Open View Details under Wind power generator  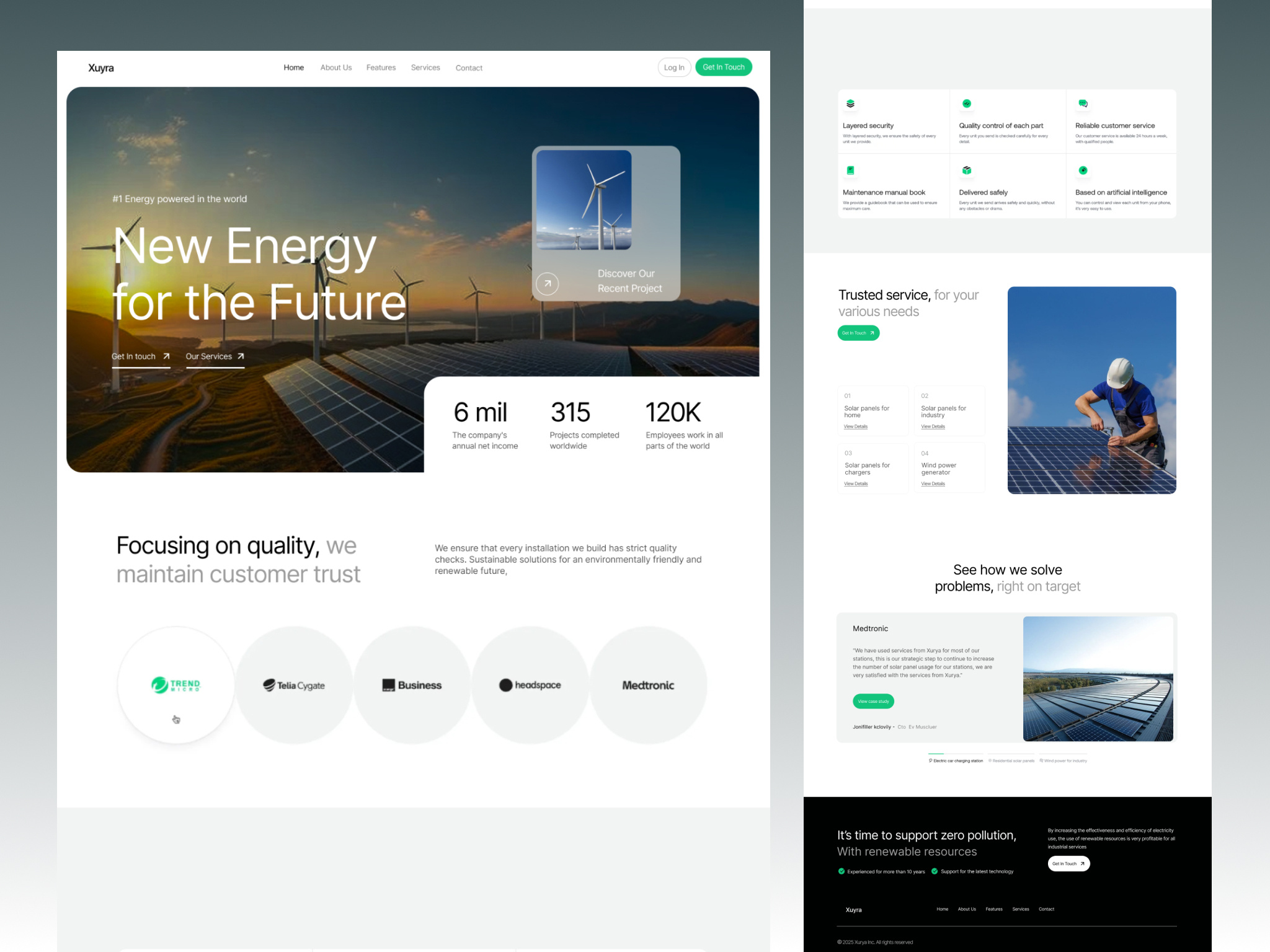pos(933,483)
